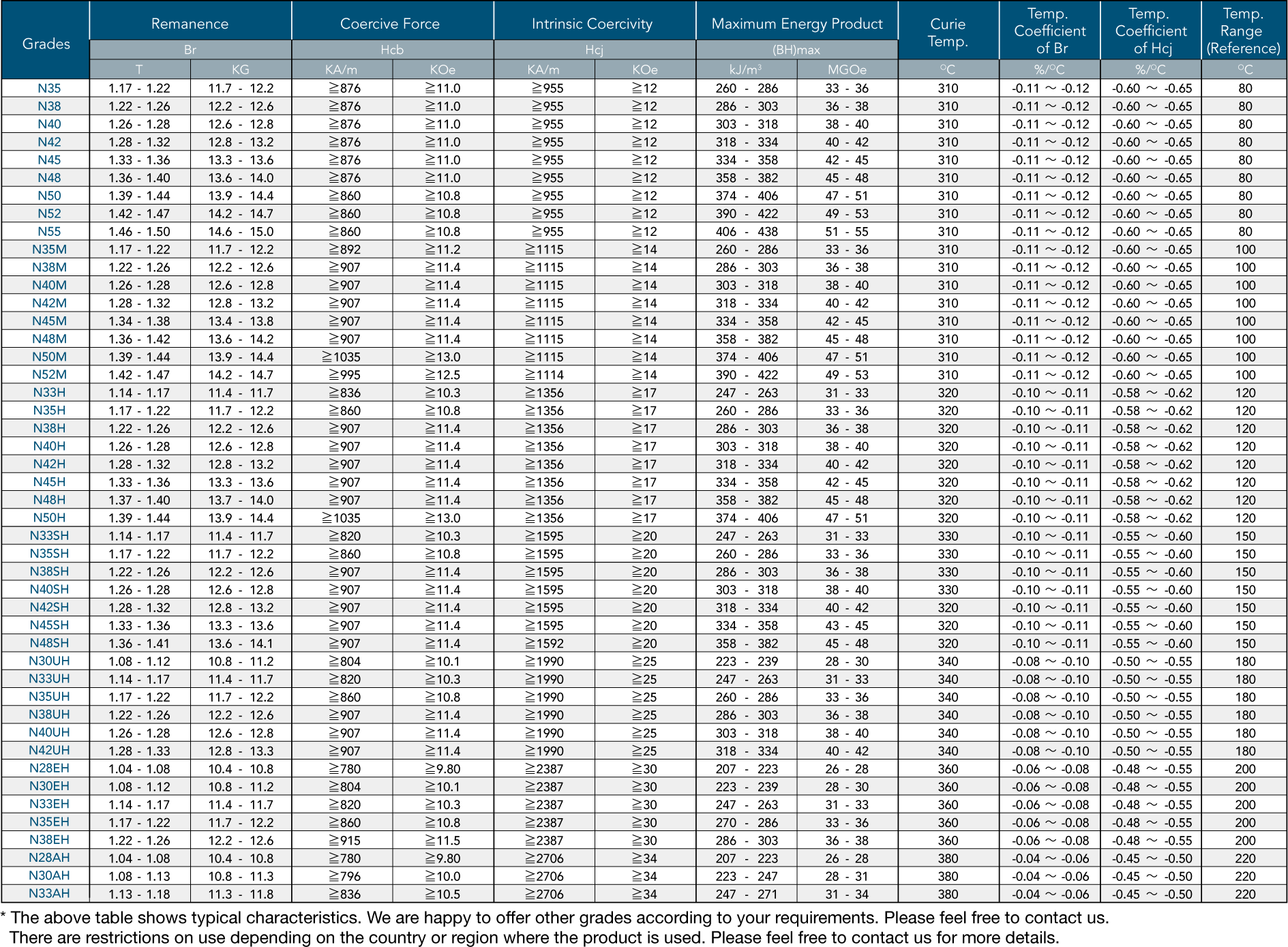Select the Temp. Range (Reference) header

click(1244, 31)
